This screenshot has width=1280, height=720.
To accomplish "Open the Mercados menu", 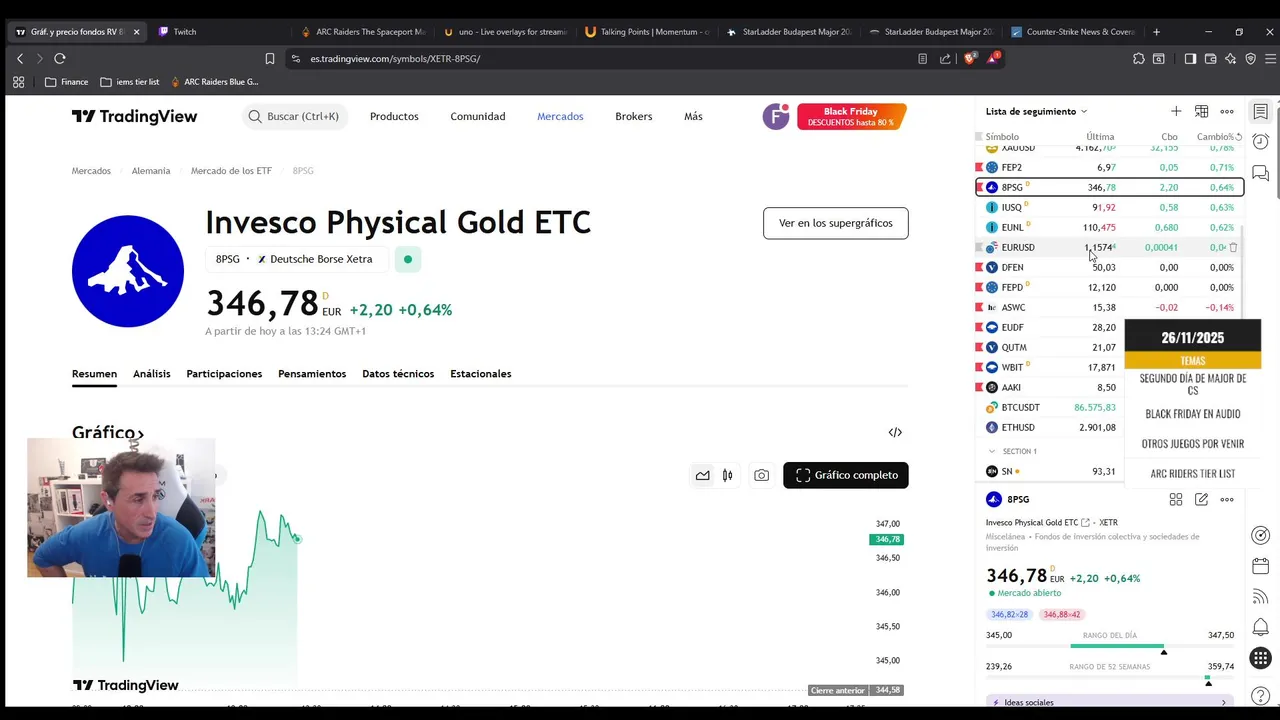I will tap(560, 116).
